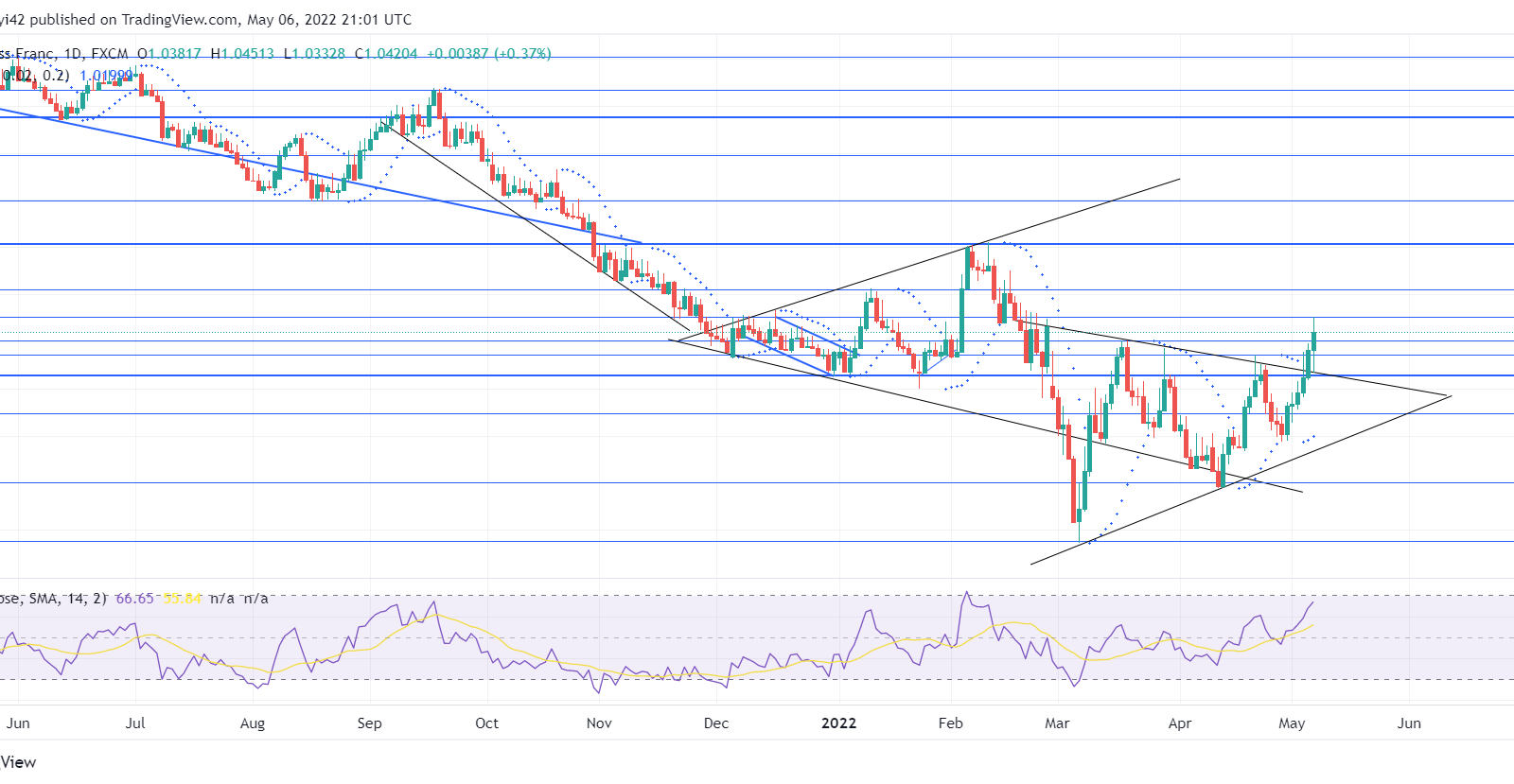
Task: Click the RSI value 66.65
Action: [134, 599]
